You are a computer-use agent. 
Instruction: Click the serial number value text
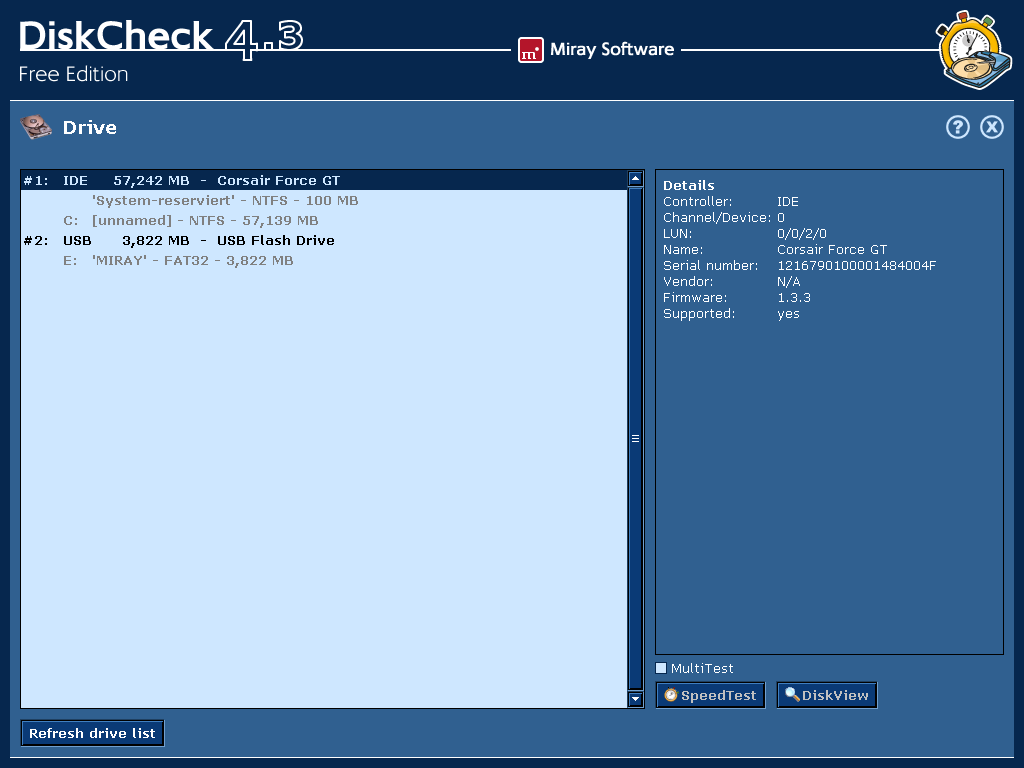coord(856,266)
